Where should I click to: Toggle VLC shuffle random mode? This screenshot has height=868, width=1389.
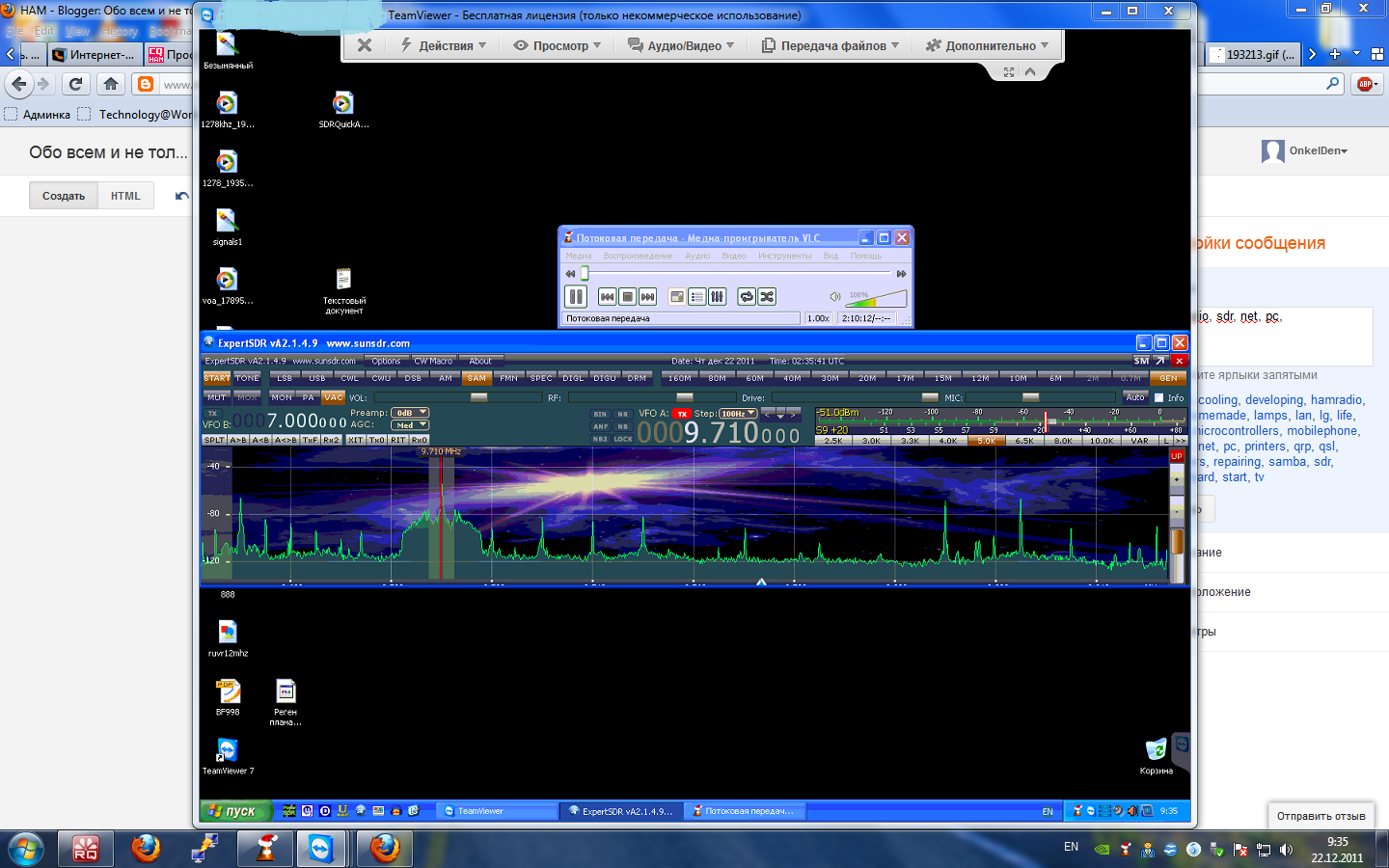click(x=767, y=296)
